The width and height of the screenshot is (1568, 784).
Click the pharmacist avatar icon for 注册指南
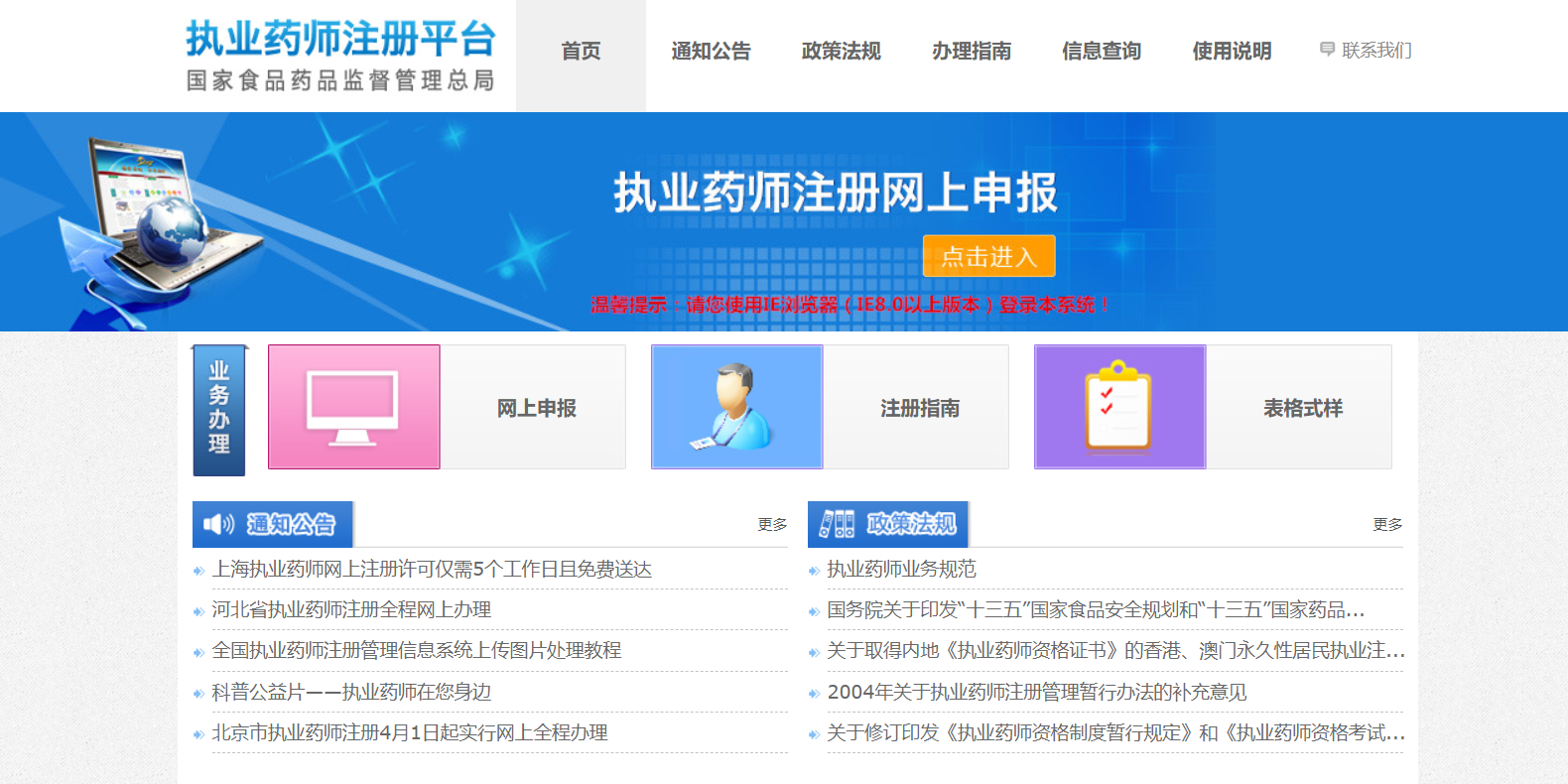pyautogui.click(x=737, y=407)
